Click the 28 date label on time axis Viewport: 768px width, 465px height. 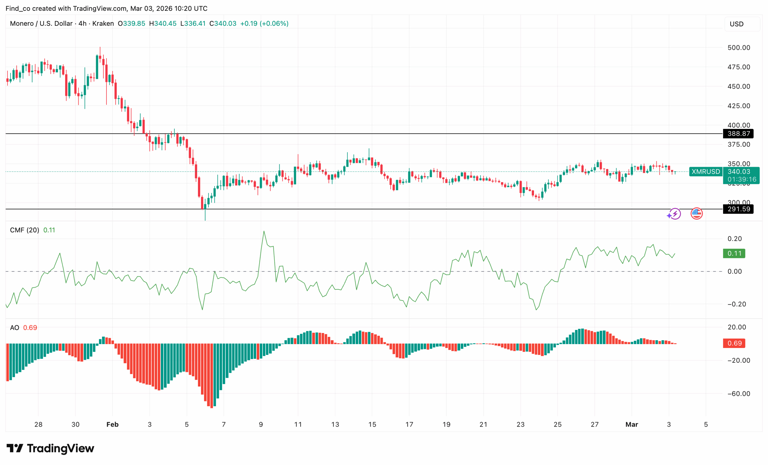click(x=39, y=424)
